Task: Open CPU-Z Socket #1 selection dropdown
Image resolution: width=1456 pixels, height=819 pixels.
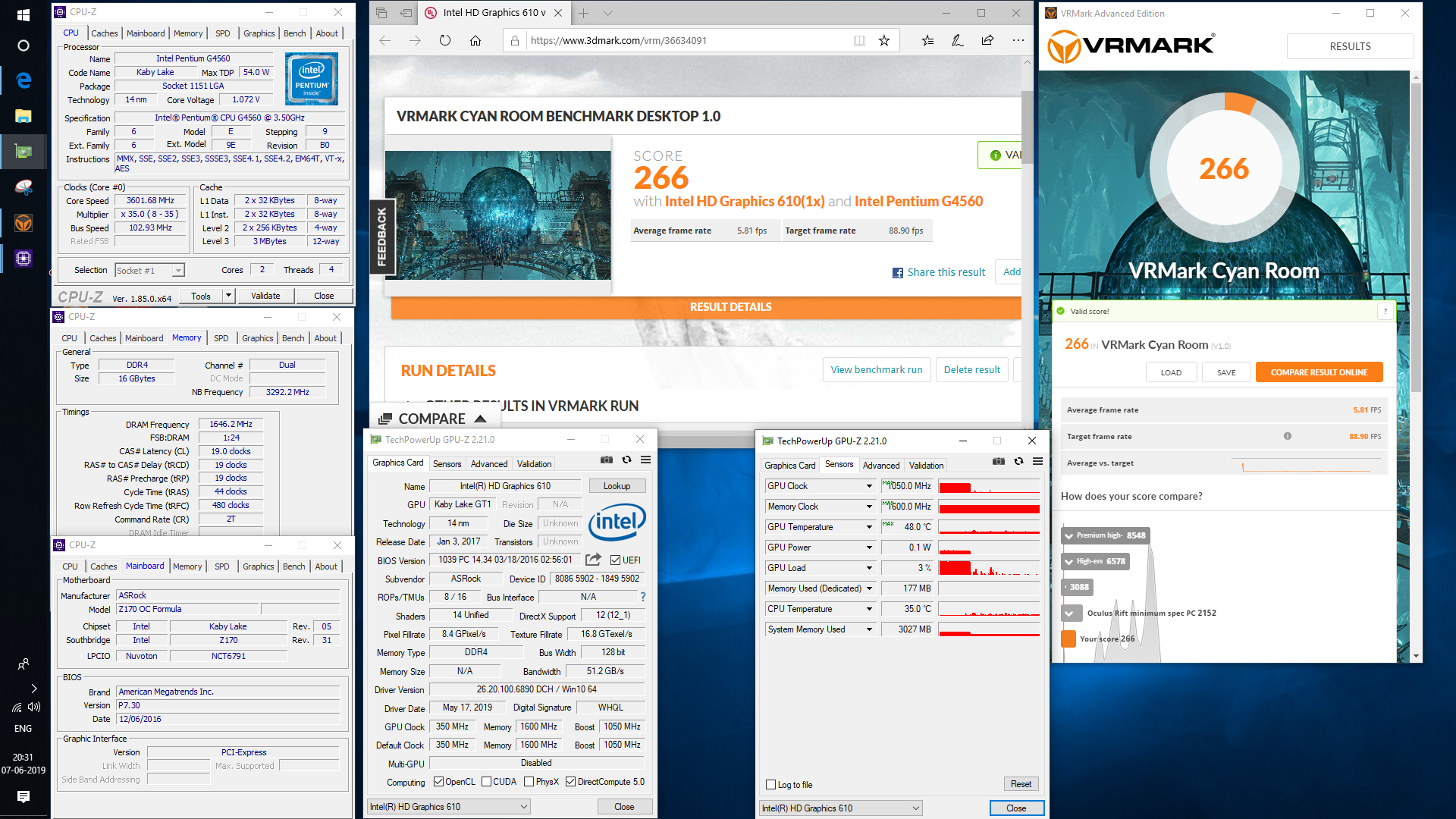Action: [x=149, y=271]
